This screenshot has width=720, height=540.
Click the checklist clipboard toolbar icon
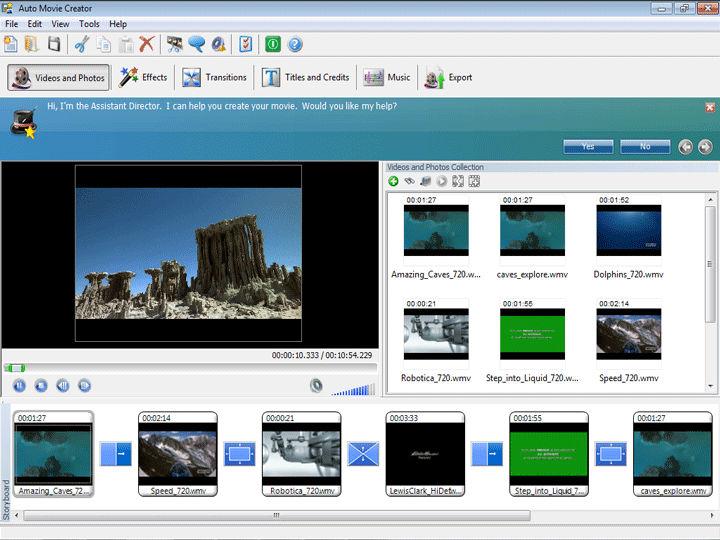246,44
